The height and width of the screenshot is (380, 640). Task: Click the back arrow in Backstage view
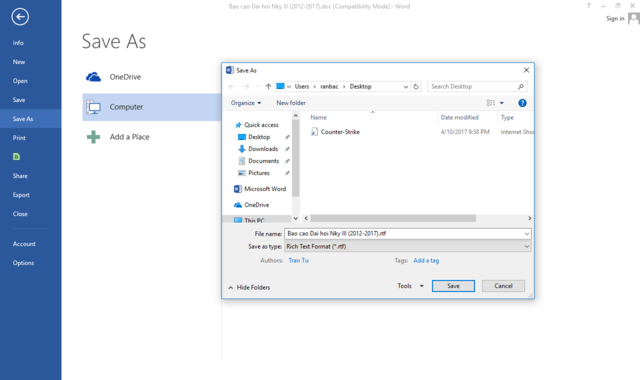click(20, 17)
